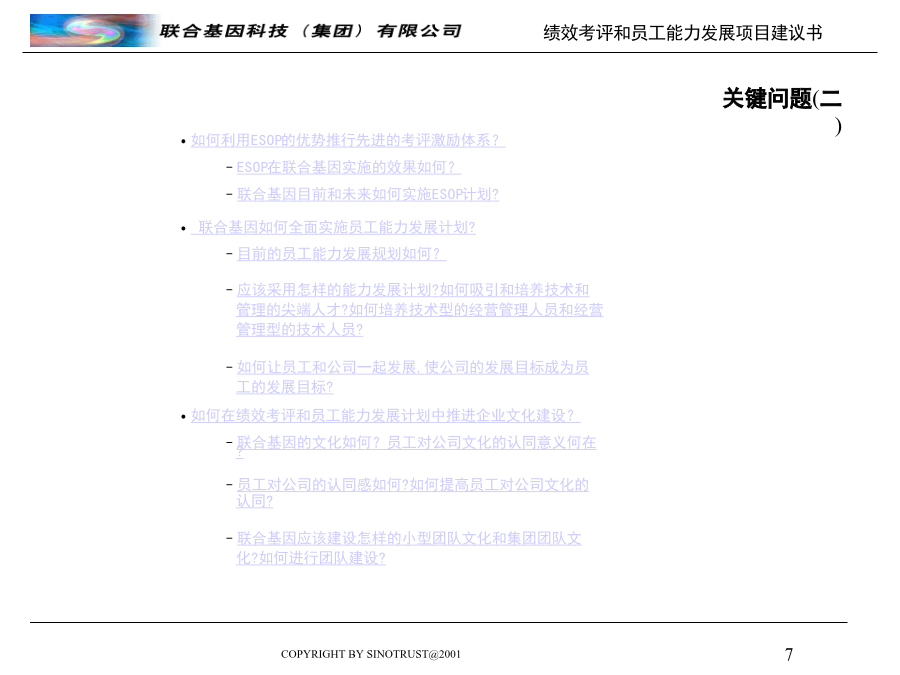Image resolution: width=900 pixels, height=675 pixels.
Task: Click link 如何在绩效考评和员工能力发展计划中推进企业文化建设
Action: point(386,416)
